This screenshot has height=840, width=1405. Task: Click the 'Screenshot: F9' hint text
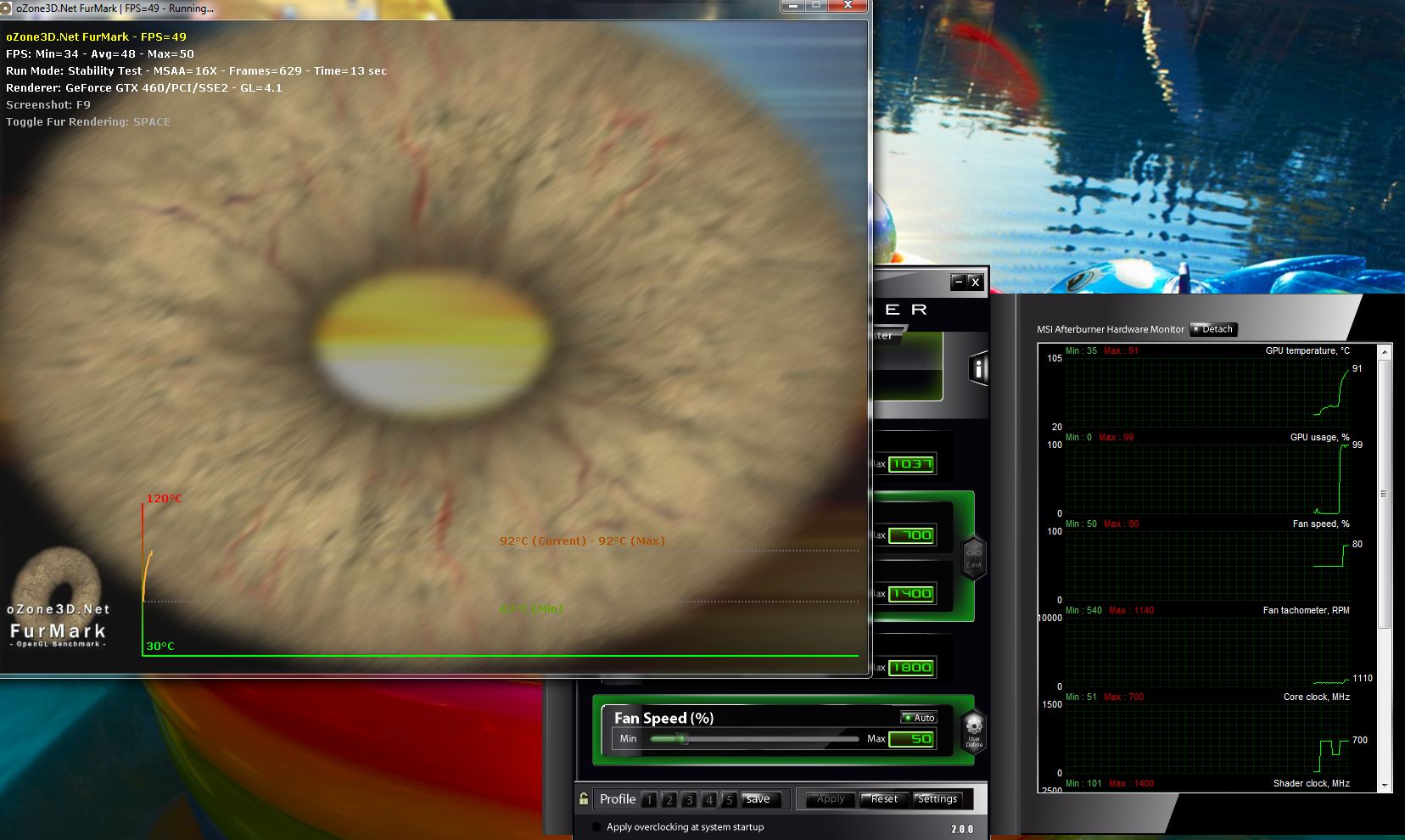pyautogui.click(x=48, y=104)
